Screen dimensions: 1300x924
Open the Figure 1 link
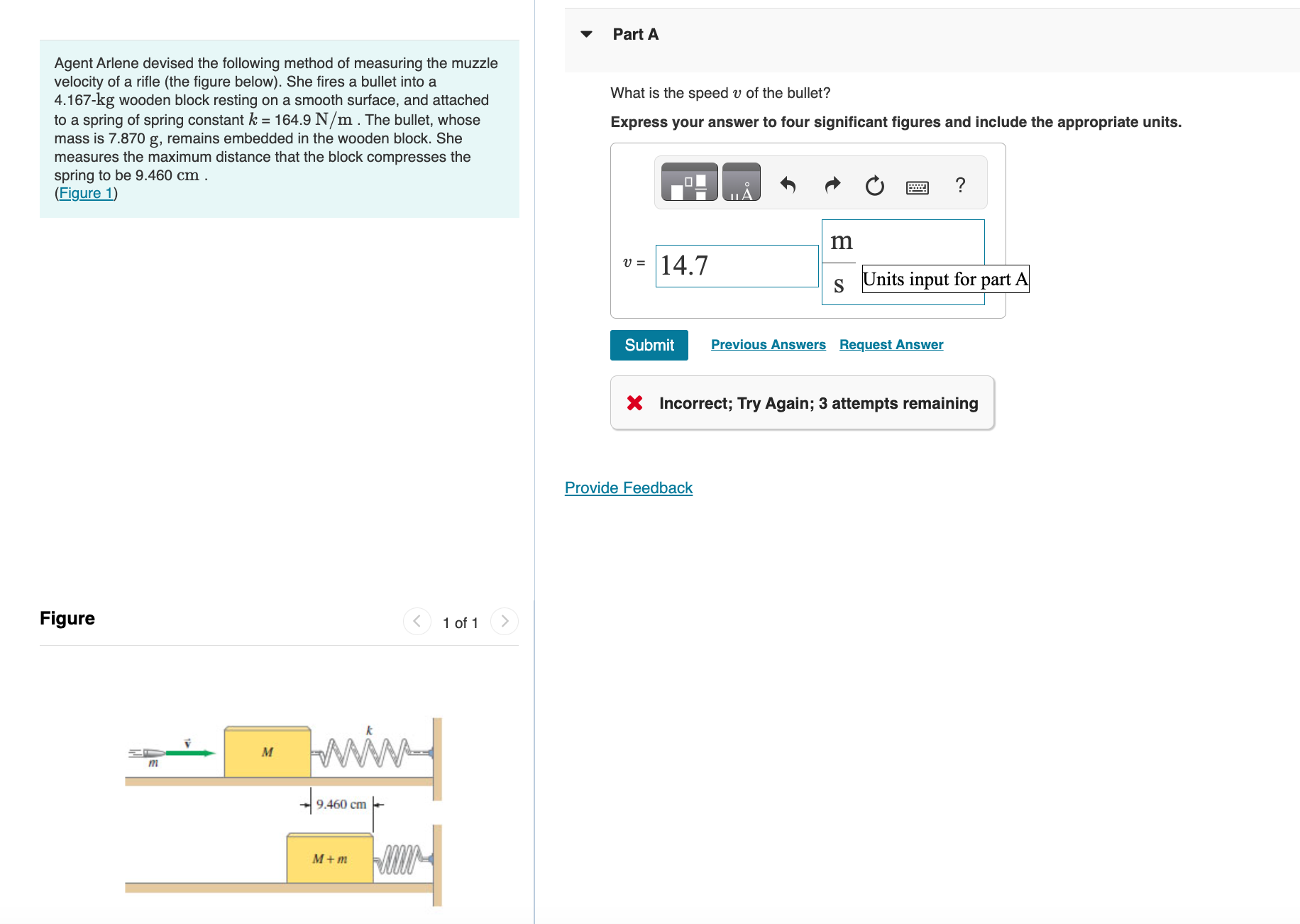[84, 192]
